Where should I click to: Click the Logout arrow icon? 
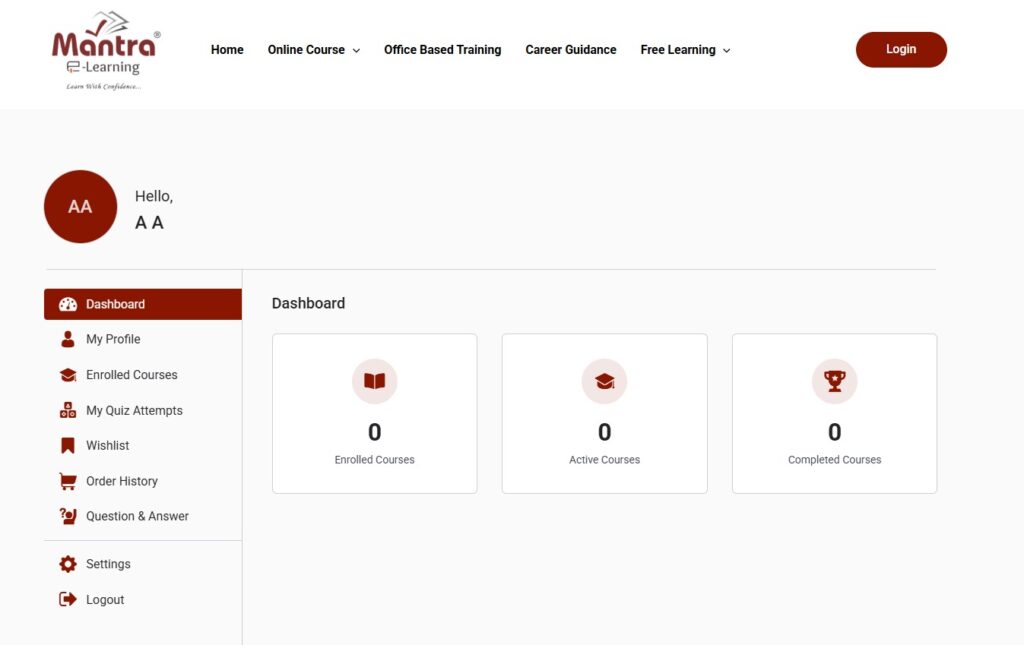[68, 600]
